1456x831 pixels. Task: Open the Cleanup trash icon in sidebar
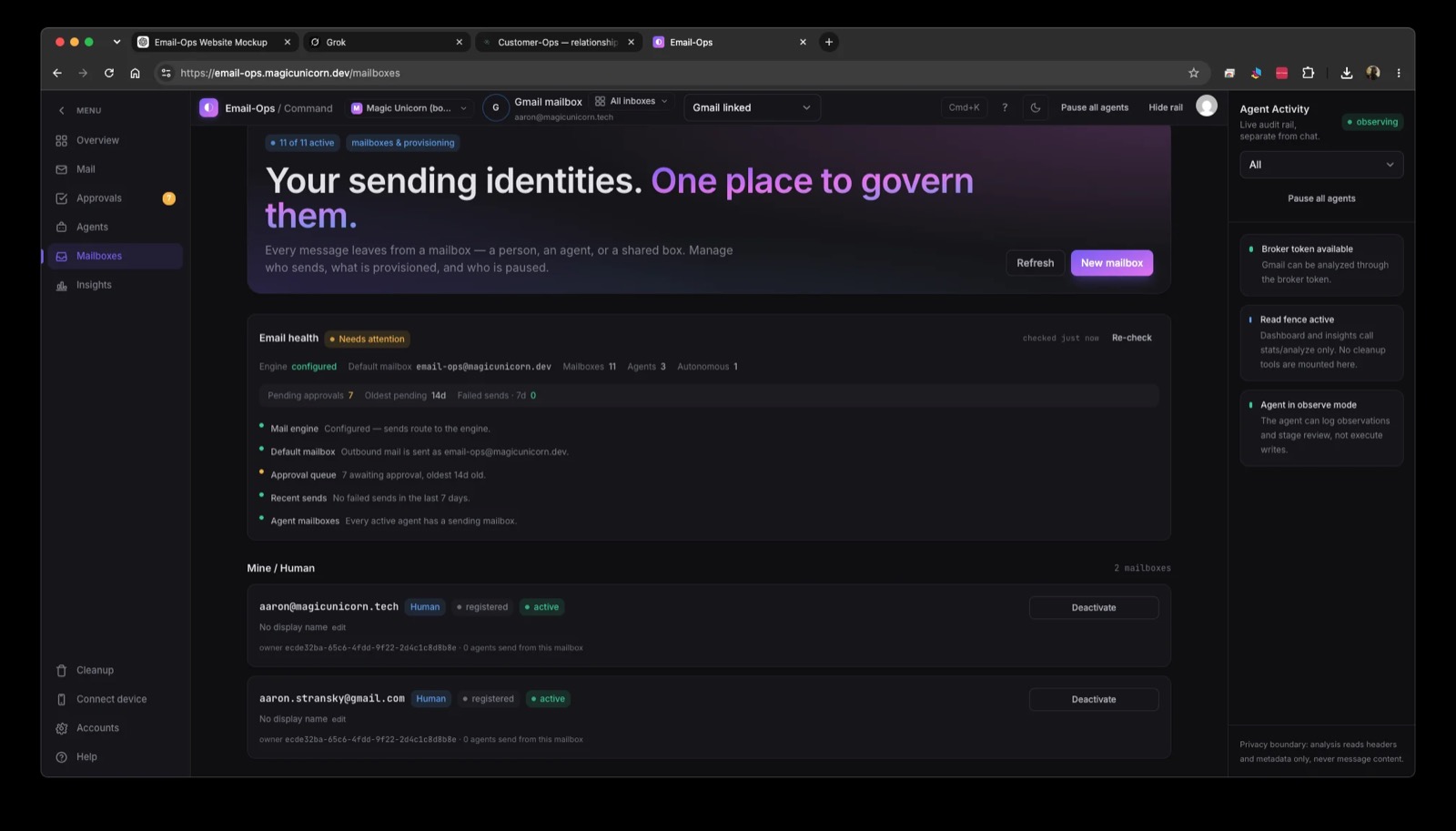(62, 670)
